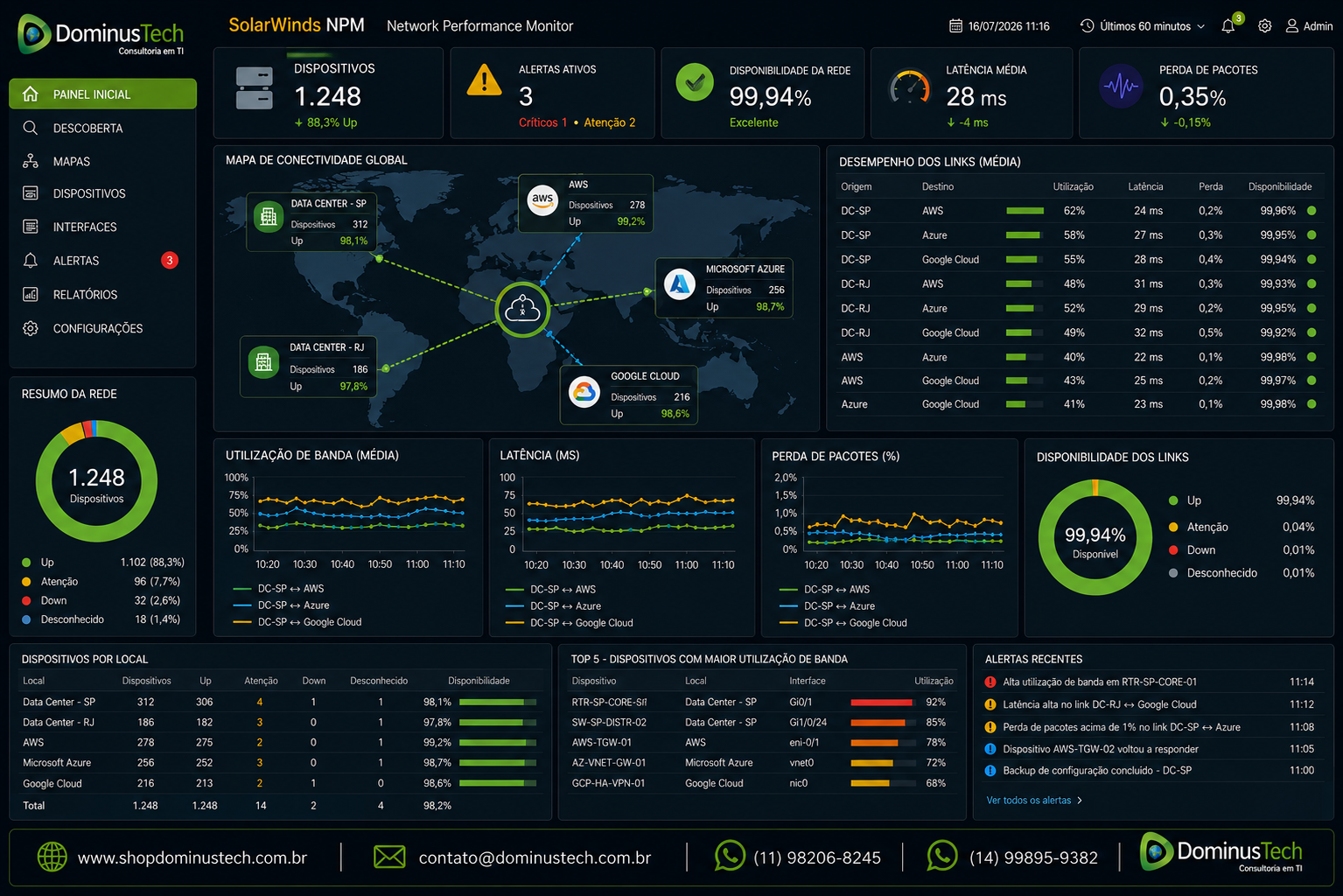Click Data Center - SP availability bar
Image resolution: width=1343 pixels, height=896 pixels.
[x=498, y=702]
